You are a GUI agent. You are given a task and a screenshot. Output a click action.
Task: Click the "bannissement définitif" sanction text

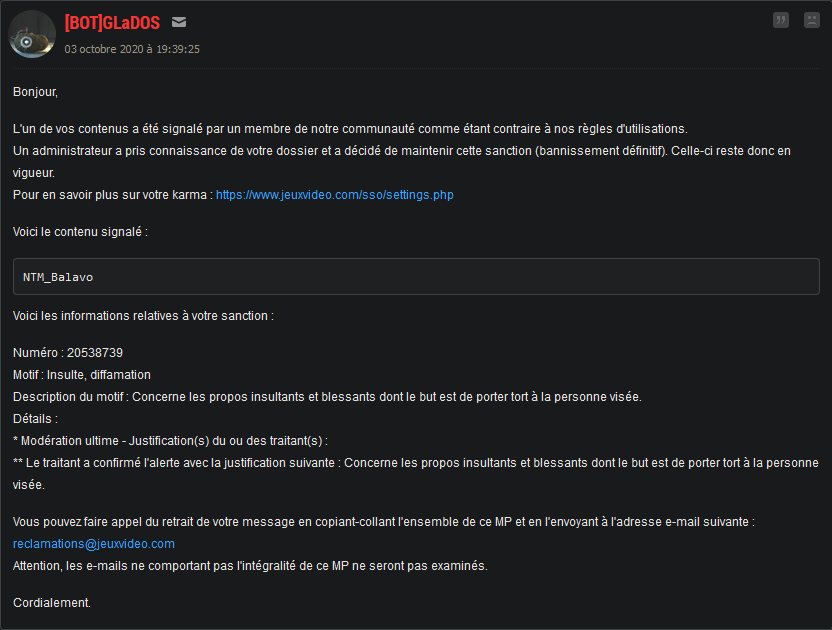(601, 151)
